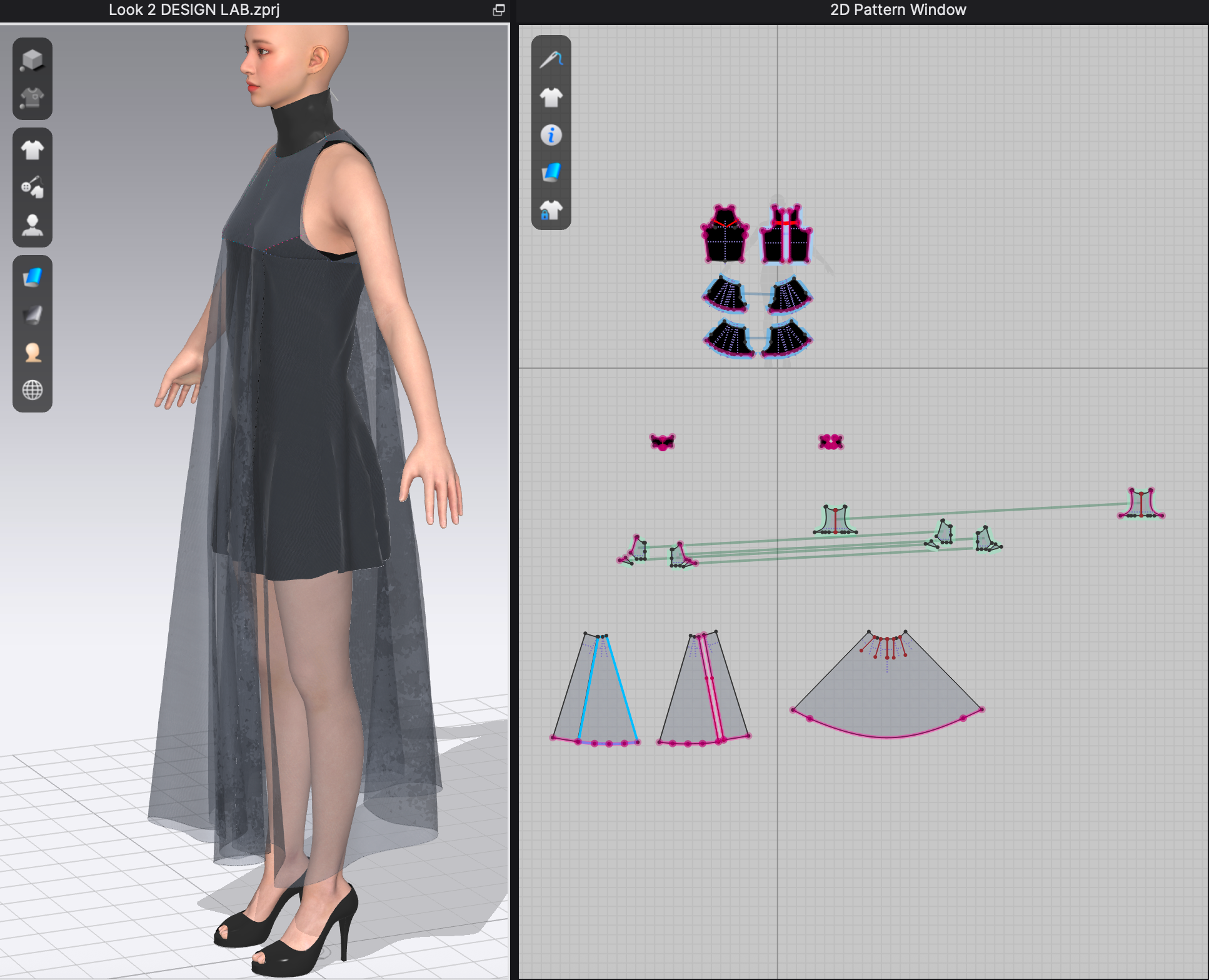Click the undock window button beside project title
Image resolution: width=1209 pixels, height=980 pixels.
pos(498,10)
